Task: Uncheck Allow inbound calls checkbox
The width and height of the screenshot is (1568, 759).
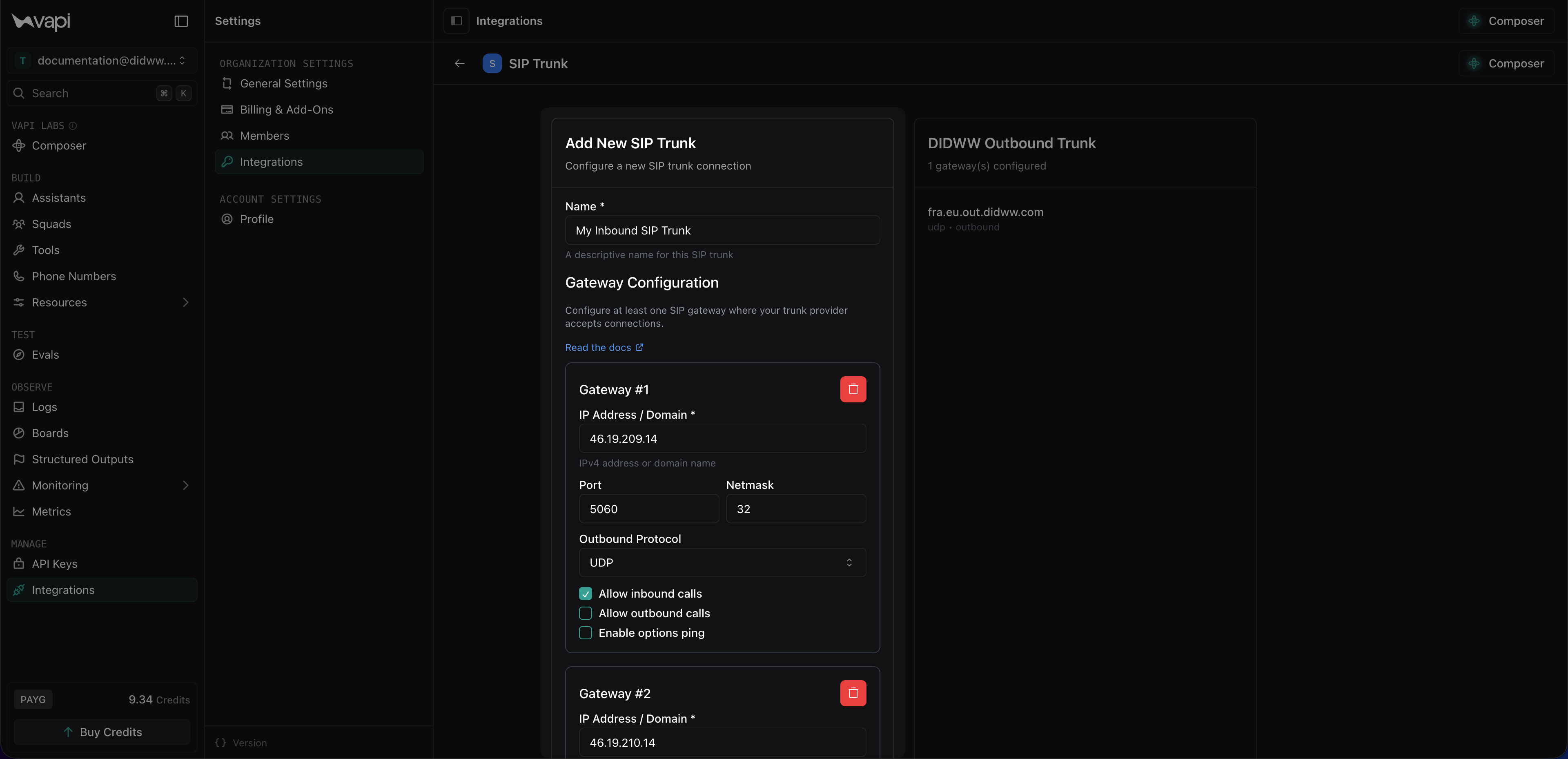Action: coord(586,594)
